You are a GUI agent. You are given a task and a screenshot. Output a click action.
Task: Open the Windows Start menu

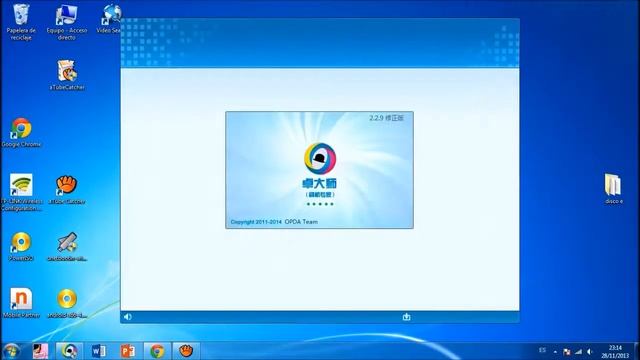coord(11,351)
